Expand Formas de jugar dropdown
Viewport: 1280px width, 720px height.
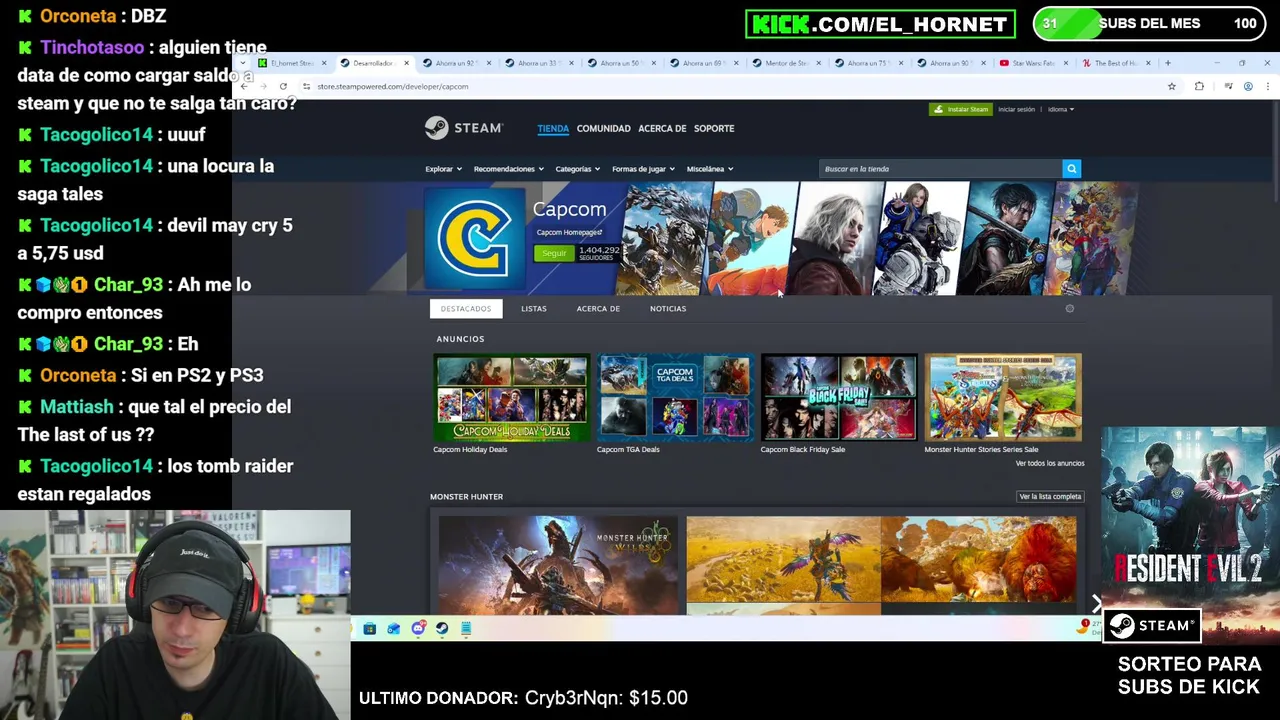tap(643, 169)
